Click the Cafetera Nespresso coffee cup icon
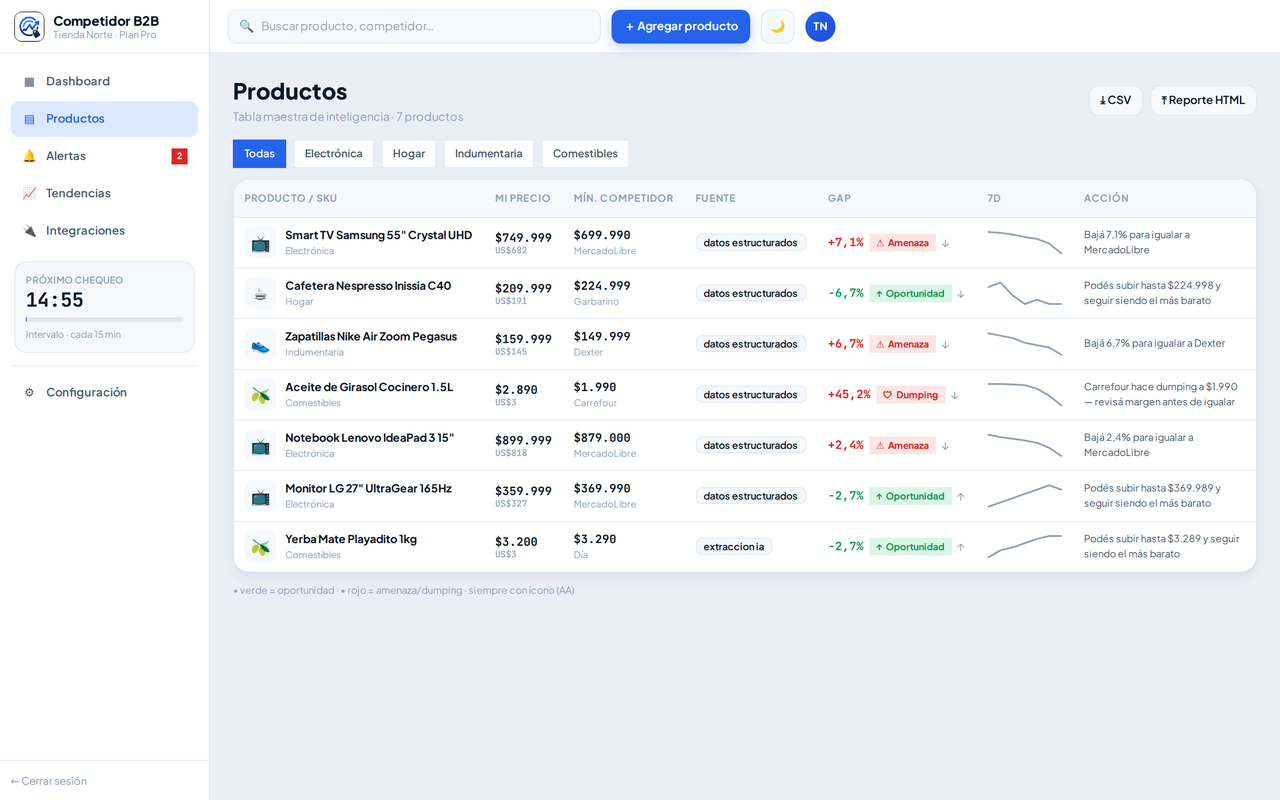Image resolution: width=1280 pixels, height=800 pixels. 260,293
